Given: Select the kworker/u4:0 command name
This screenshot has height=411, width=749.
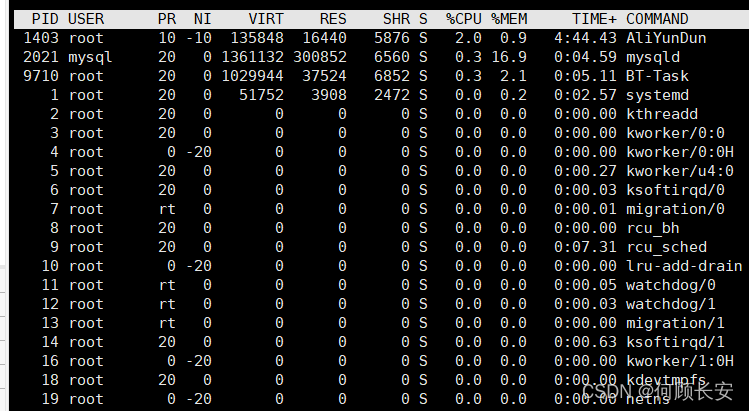Looking at the screenshot, I should pyautogui.click(x=680, y=171).
